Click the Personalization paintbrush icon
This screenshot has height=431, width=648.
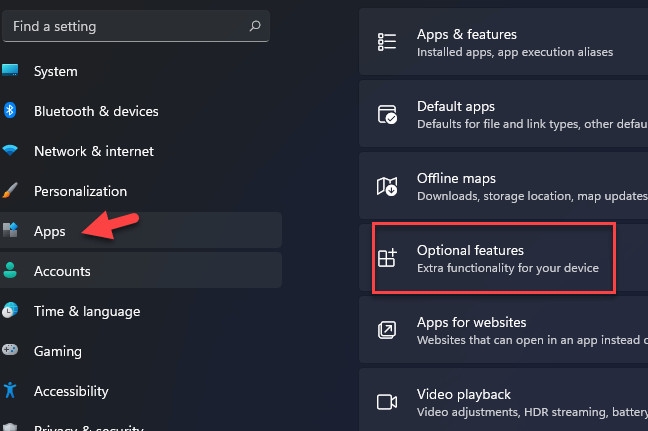[10, 190]
